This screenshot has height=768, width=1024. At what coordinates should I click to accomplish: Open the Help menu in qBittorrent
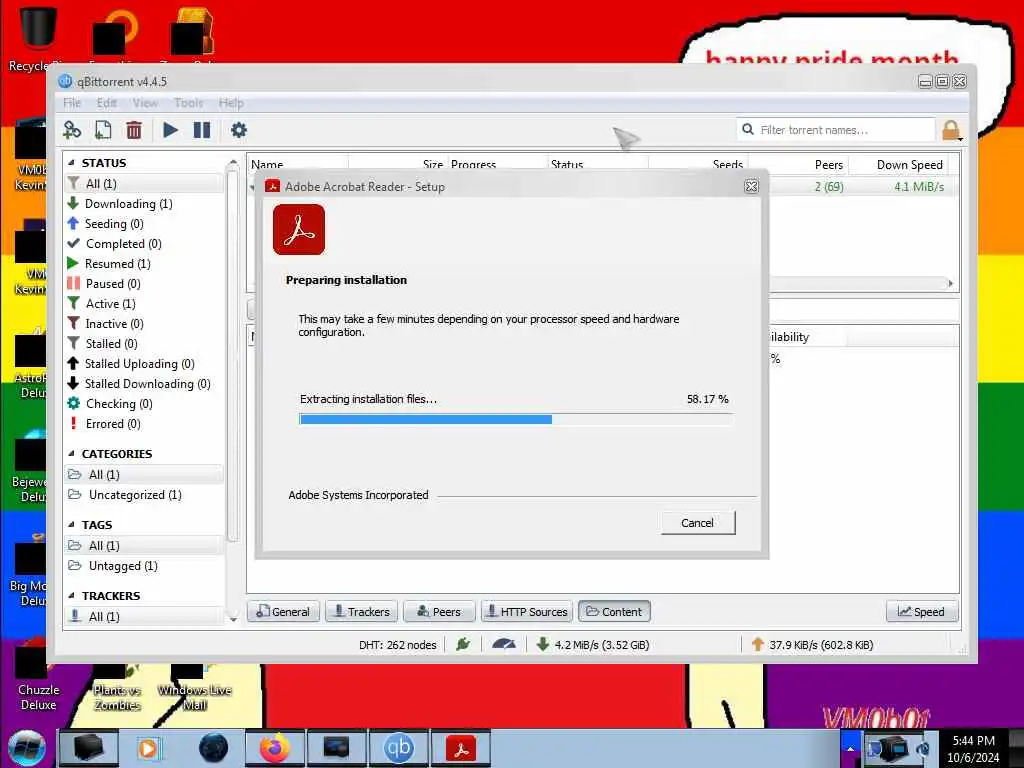tap(231, 103)
